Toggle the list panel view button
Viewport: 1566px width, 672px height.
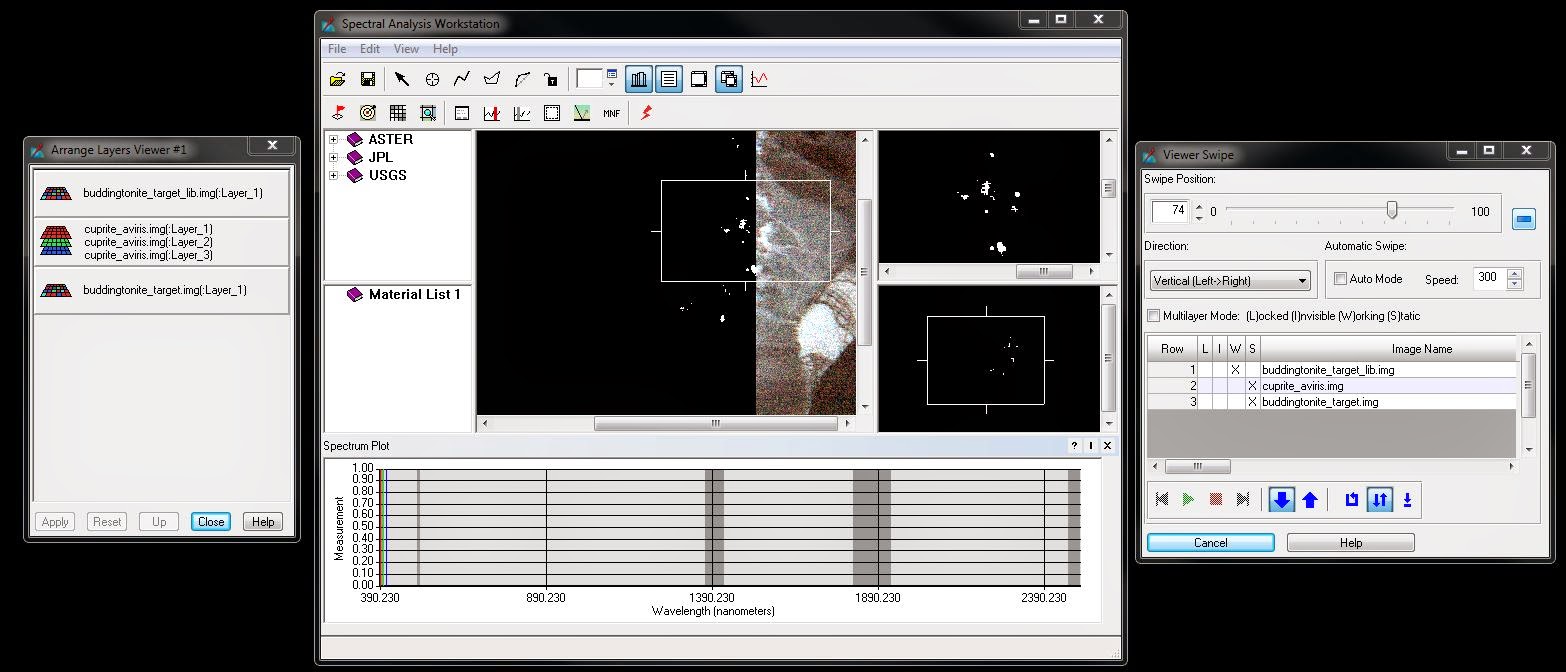tap(669, 79)
